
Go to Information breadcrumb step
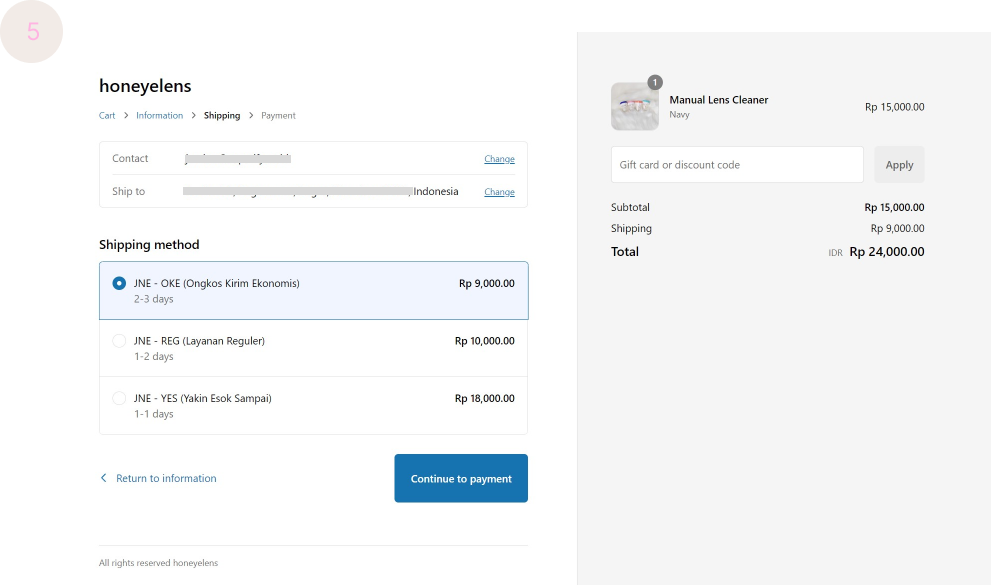(160, 116)
